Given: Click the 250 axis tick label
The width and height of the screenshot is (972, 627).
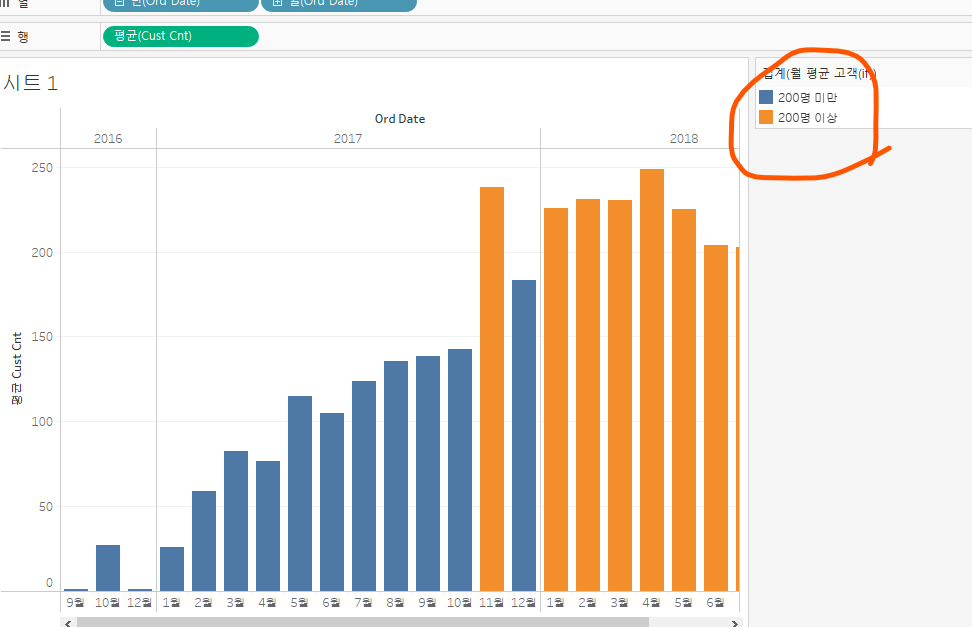Looking at the screenshot, I should click(x=42, y=167).
